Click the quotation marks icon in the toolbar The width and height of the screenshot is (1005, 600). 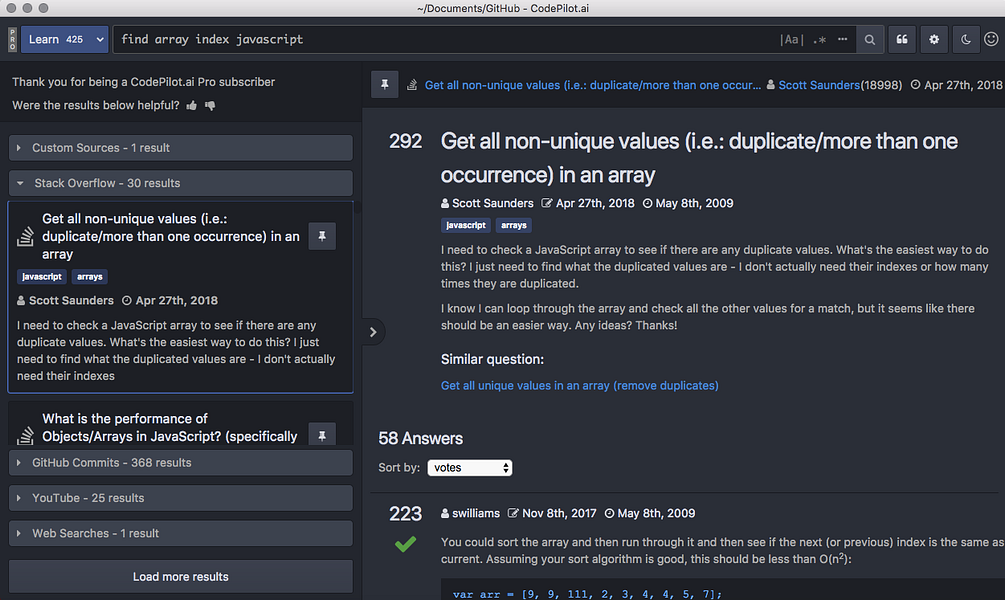pyautogui.click(x=903, y=39)
